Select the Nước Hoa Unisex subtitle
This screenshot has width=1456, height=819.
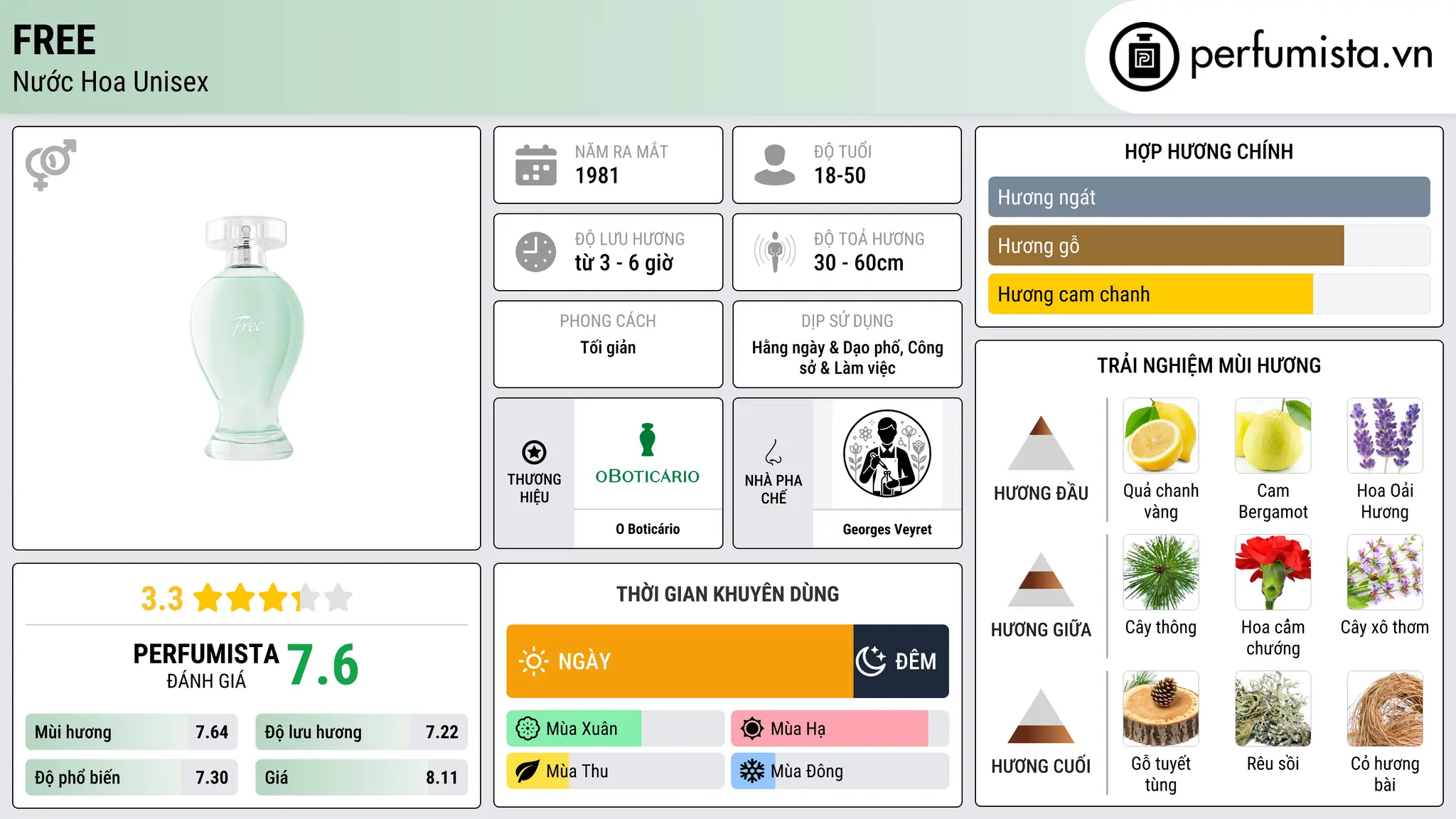(110, 82)
